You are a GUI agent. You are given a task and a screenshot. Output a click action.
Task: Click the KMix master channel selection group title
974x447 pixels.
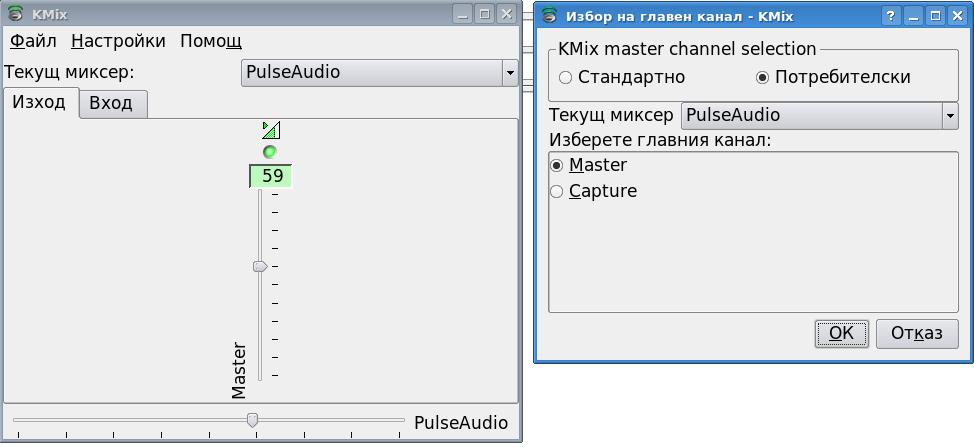[x=687, y=49]
